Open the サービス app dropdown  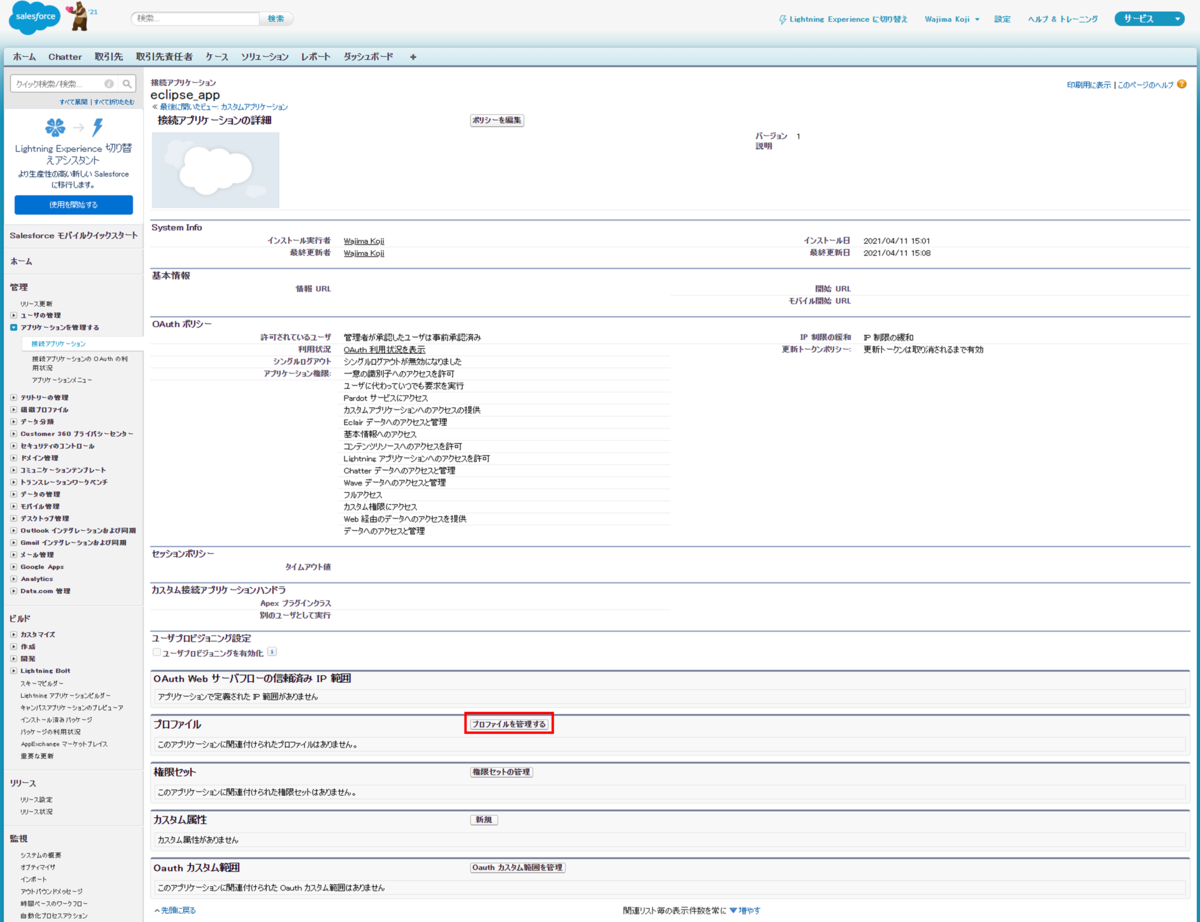1149,19
